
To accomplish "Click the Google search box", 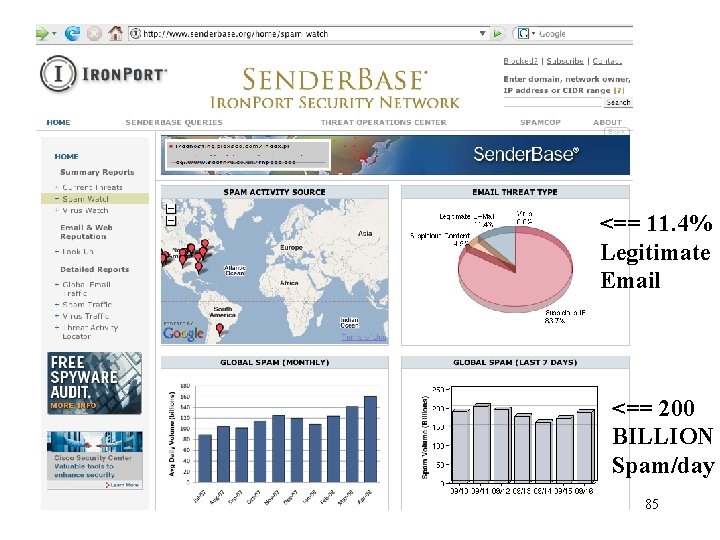I will (585, 34).
